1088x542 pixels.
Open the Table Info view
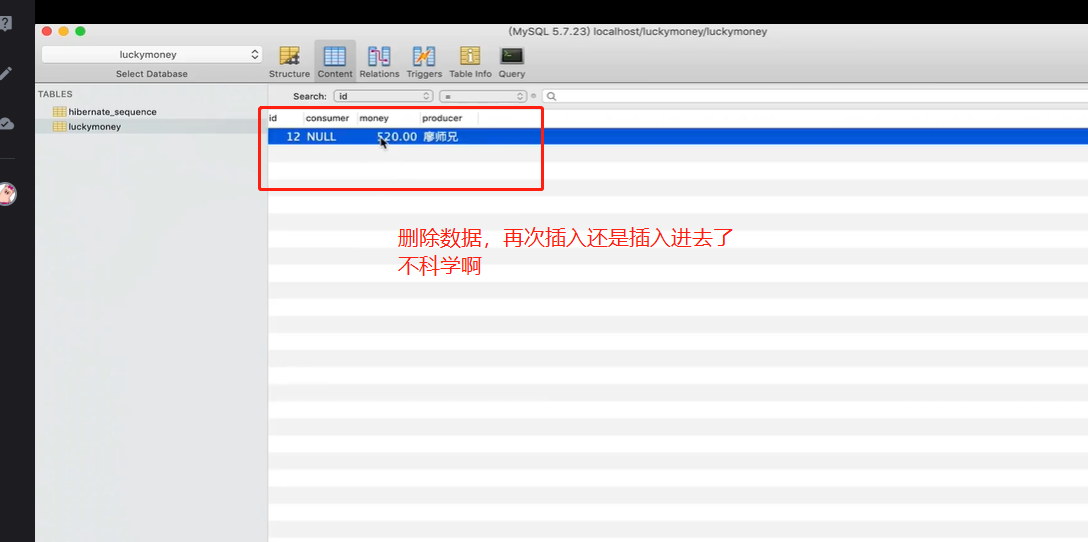pos(470,62)
